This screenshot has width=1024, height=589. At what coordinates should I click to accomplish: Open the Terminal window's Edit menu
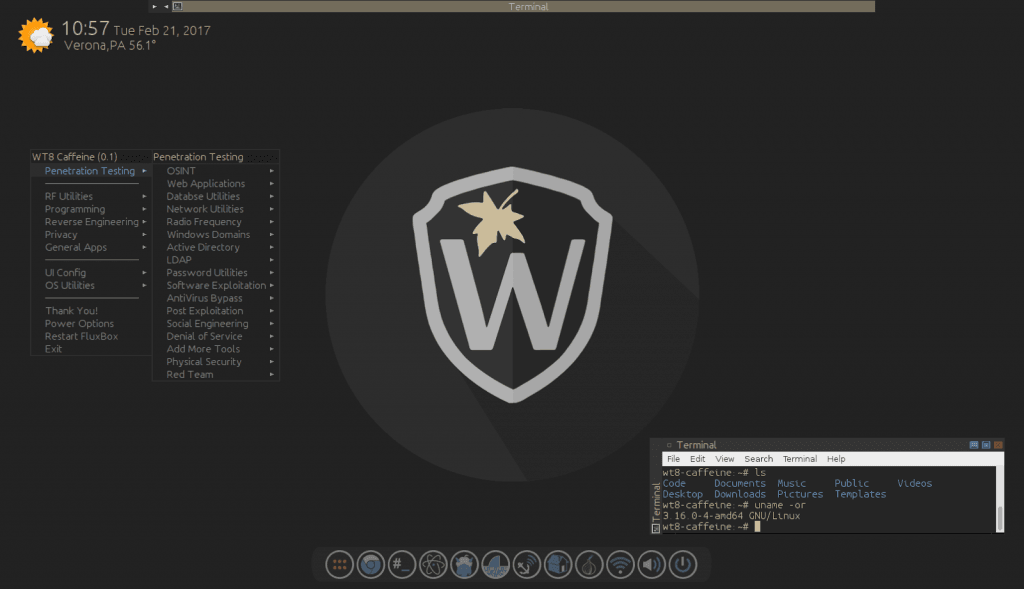click(697, 459)
